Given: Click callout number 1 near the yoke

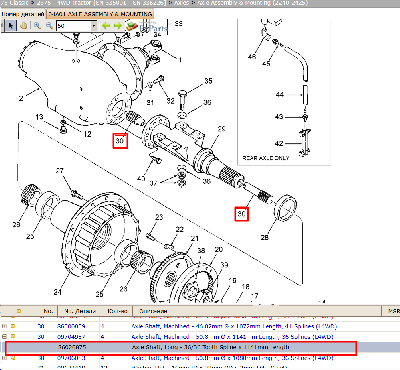Looking at the screenshot, I should pyautogui.click(x=180, y=60).
